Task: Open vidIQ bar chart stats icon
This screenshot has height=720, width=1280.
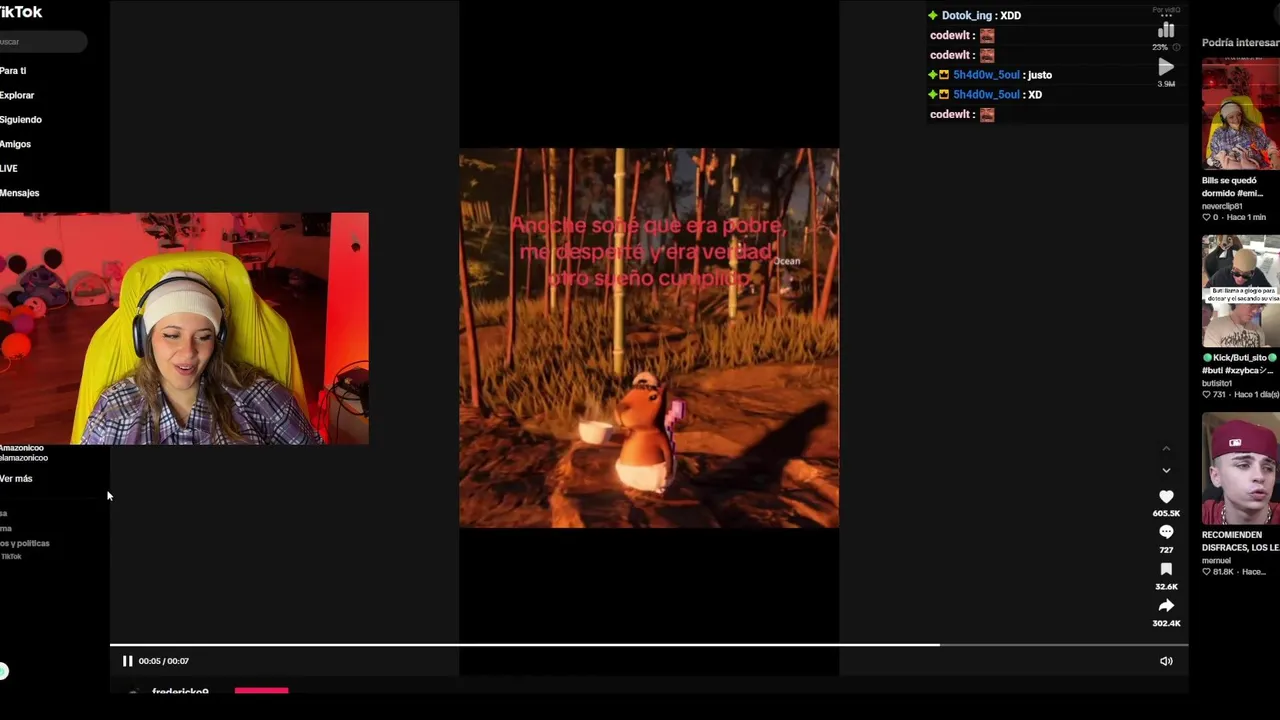Action: click(1166, 31)
